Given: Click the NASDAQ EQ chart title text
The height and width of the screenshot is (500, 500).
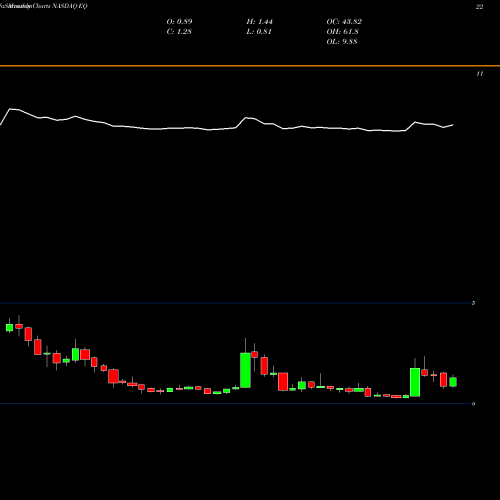Looking at the screenshot, I should tap(44, 6).
